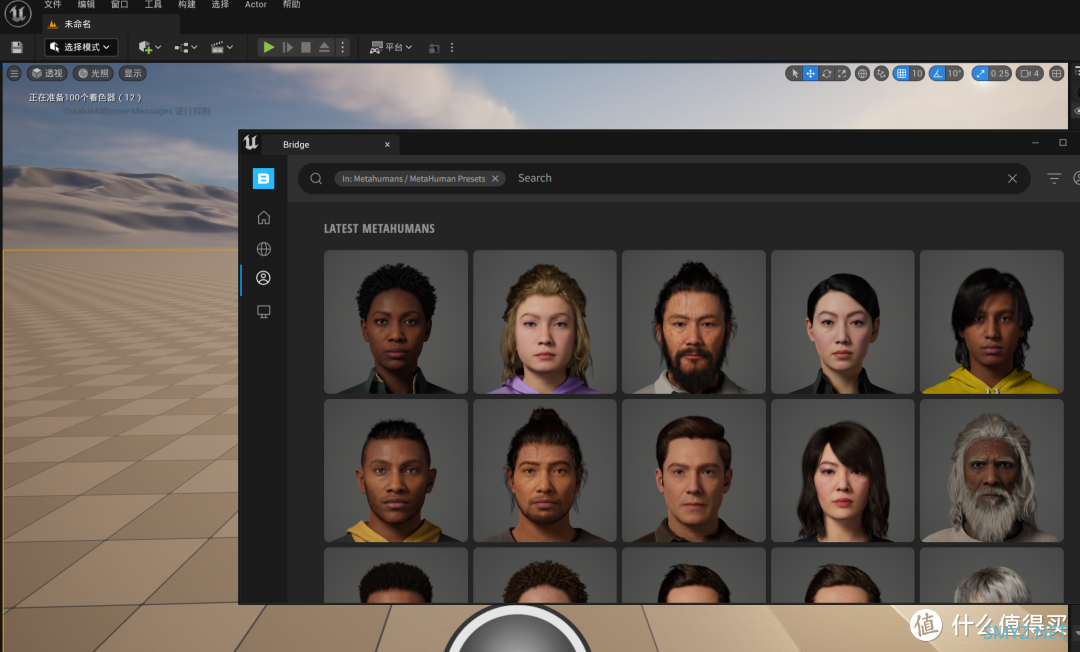Open the 帮助 menu
The height and width of the screenshot is (652, 1080).
291,4
